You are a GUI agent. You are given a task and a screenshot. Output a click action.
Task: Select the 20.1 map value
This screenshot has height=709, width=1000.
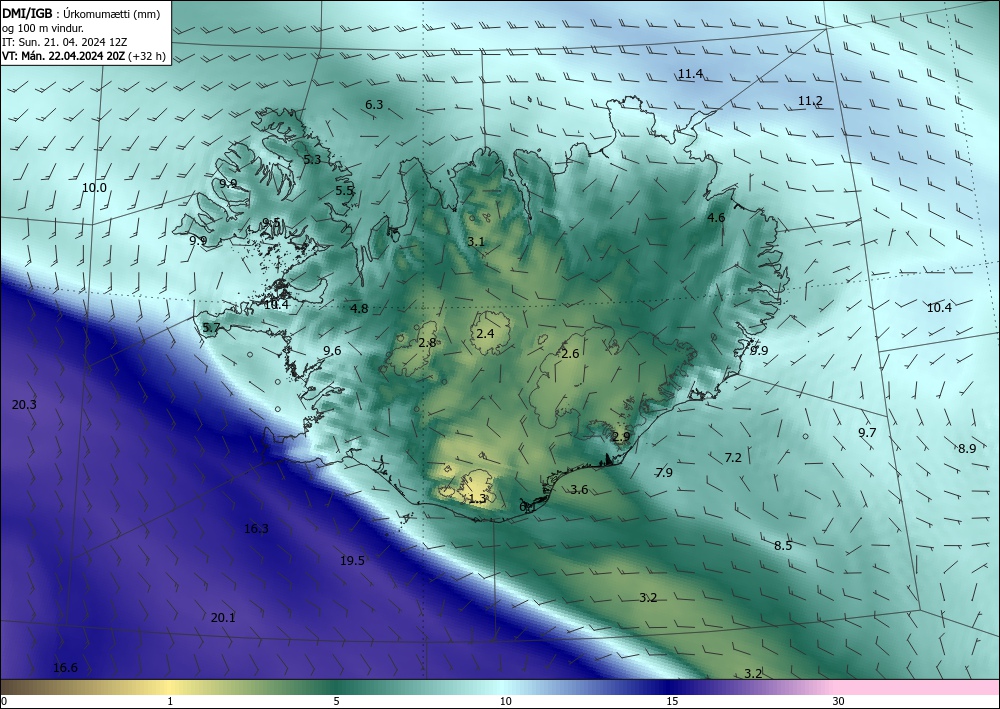223,618
